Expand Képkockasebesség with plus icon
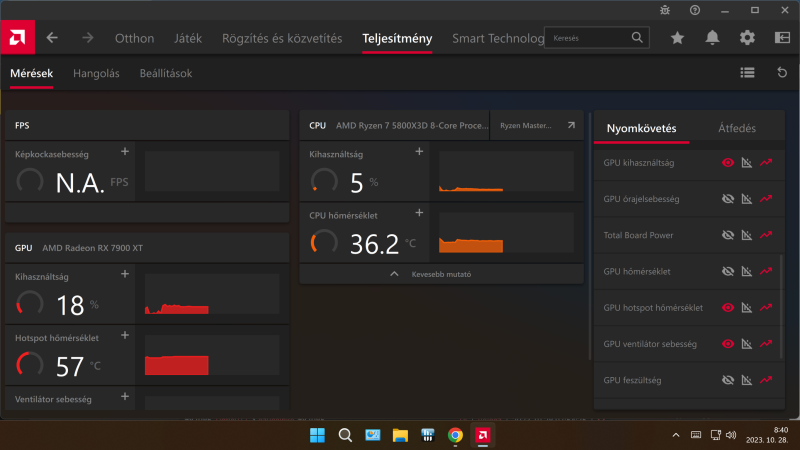This screenshot has width=800, height=450. click(125, 152)
